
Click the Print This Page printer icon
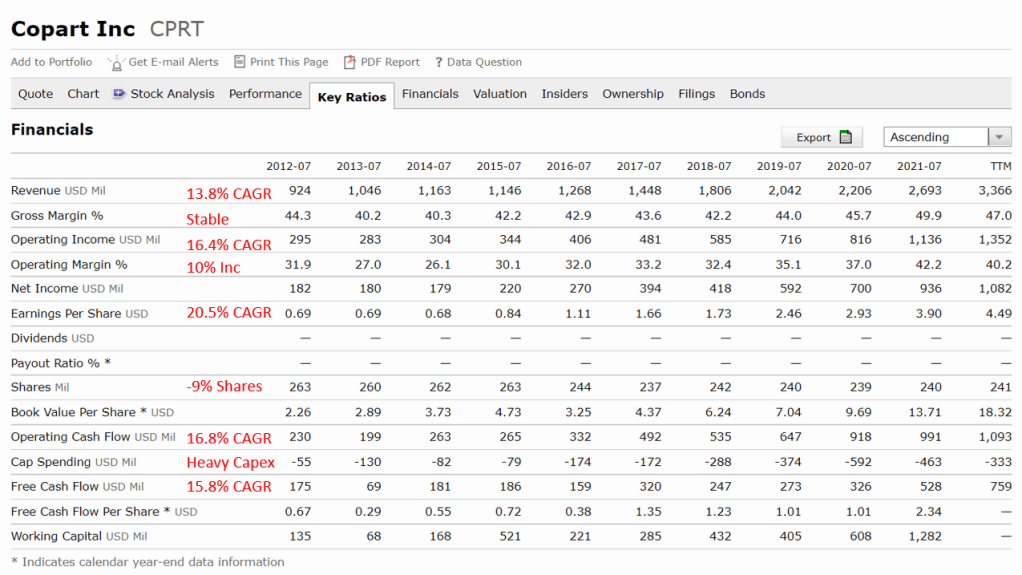coord(240,61)
